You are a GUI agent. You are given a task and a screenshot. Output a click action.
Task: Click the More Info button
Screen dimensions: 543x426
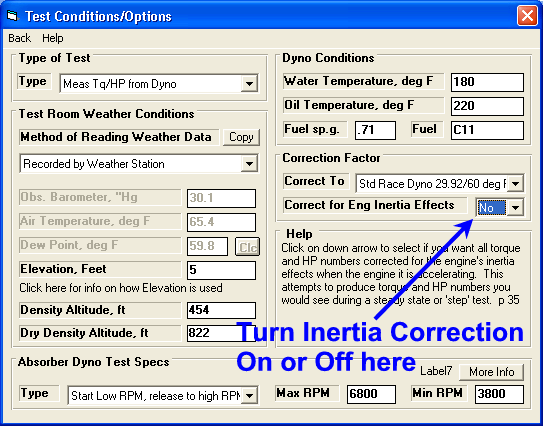491,372
